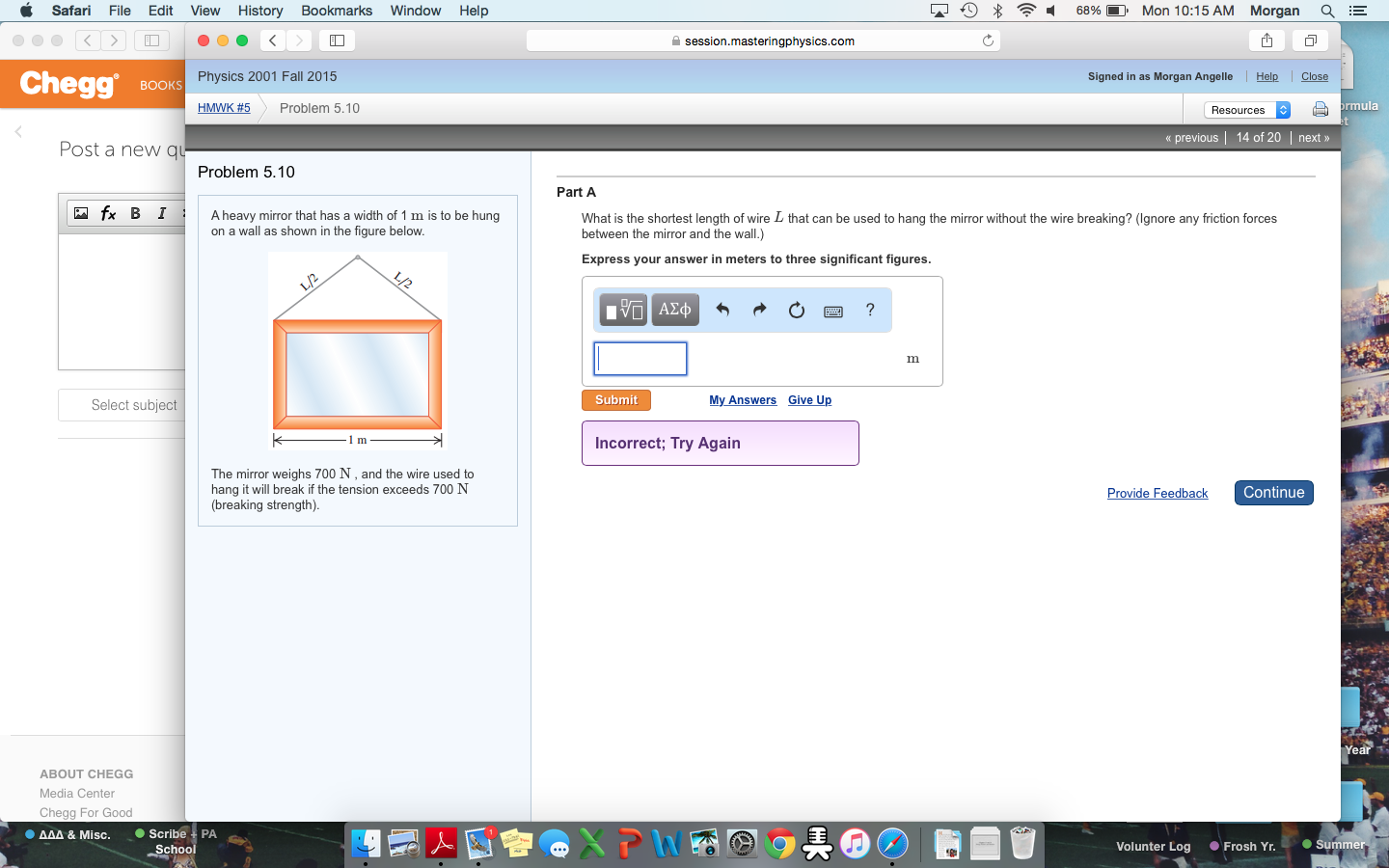Close the Mastering Physics assignment

tap(1315, 76)
